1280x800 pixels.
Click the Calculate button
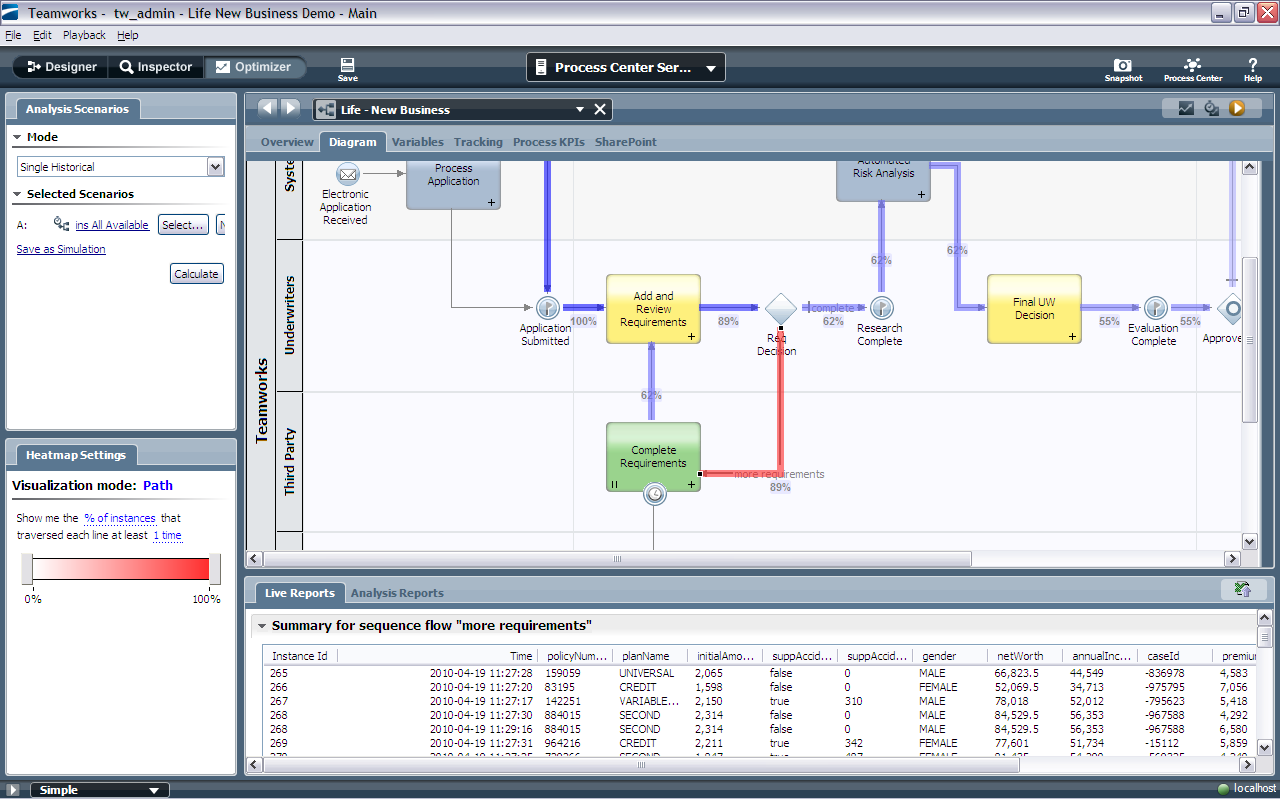(197, 274)
